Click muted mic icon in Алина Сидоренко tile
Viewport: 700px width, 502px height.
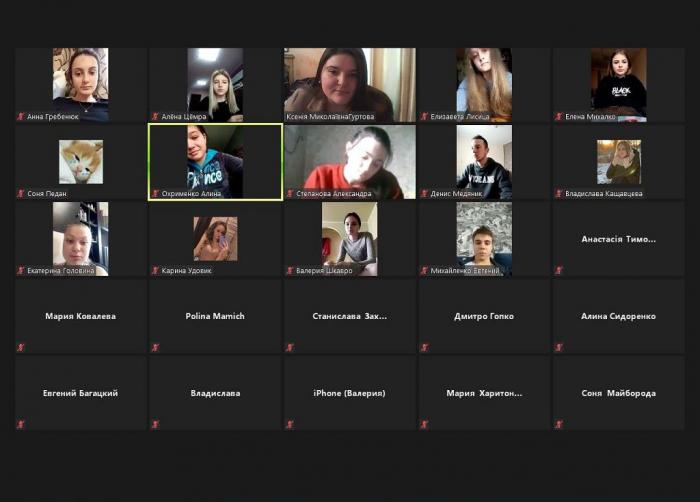click(558, 347)
